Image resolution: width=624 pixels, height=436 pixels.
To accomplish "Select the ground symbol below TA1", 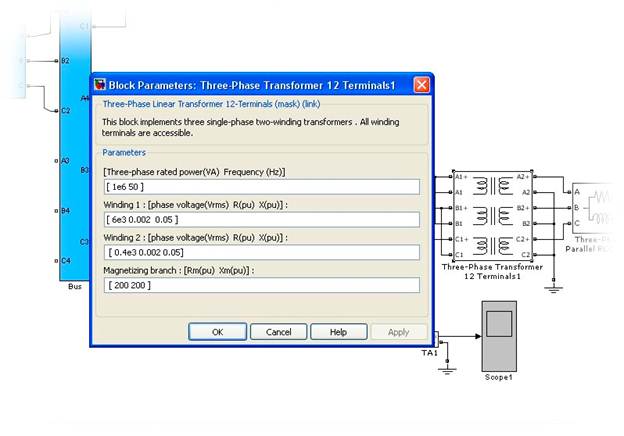I will [x=447, y=370].
